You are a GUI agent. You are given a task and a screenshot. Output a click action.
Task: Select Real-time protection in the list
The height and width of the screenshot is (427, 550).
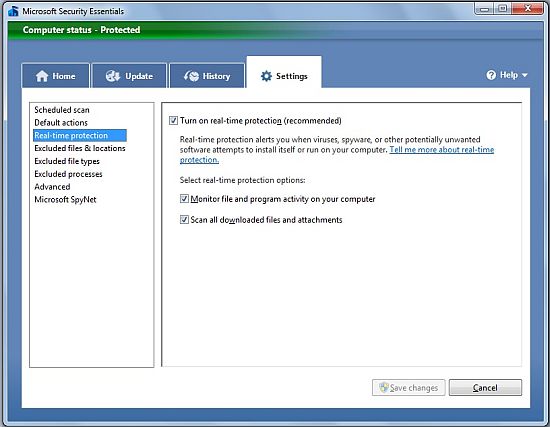tap(80, 135)
